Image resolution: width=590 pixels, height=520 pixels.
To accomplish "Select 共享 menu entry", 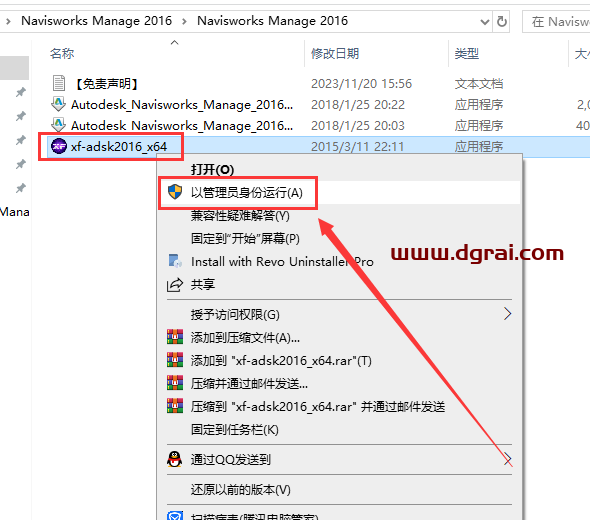I will tap(203, 284).
